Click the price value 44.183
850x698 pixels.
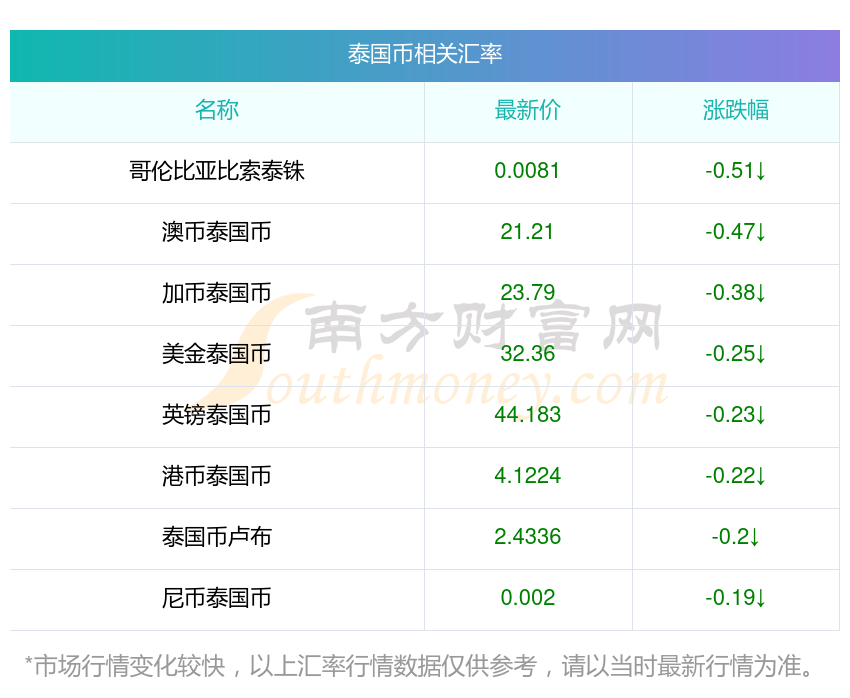(x=527, y=415)
